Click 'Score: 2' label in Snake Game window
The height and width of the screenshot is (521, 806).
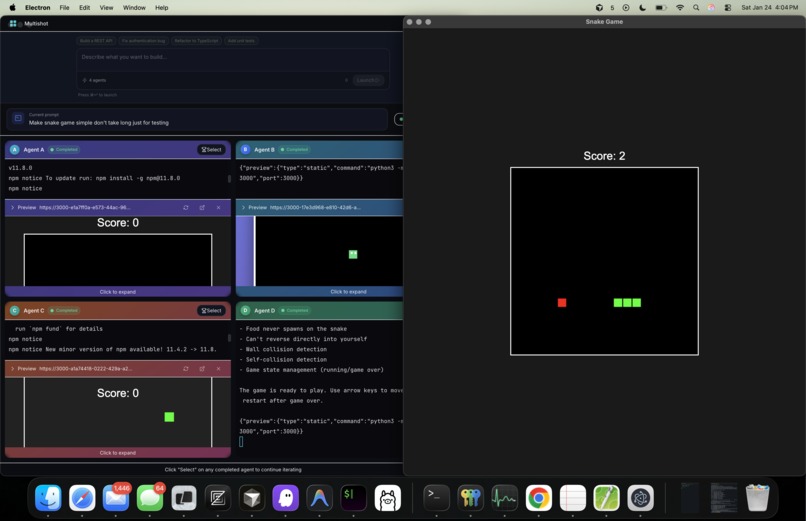point(604,156)
